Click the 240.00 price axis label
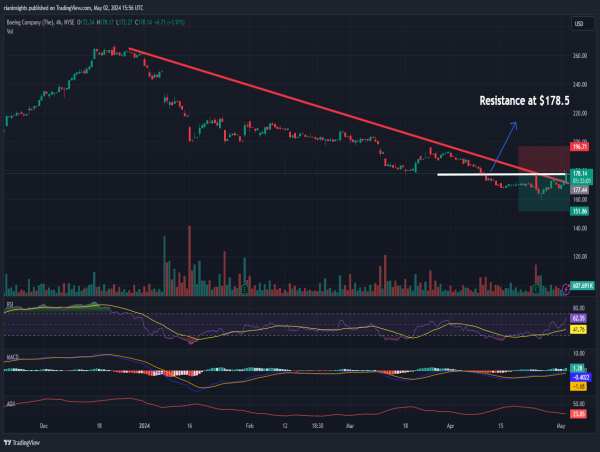This screenshot has width=600, height=452. pyautogui.click(x=580, y=85)
